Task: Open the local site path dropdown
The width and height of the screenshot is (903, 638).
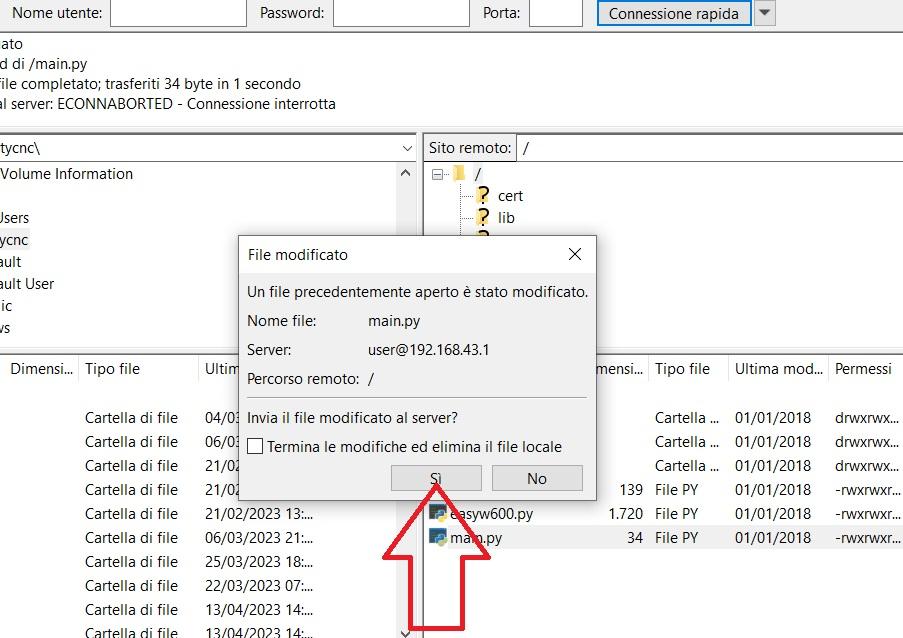Action: pos(406,147)
